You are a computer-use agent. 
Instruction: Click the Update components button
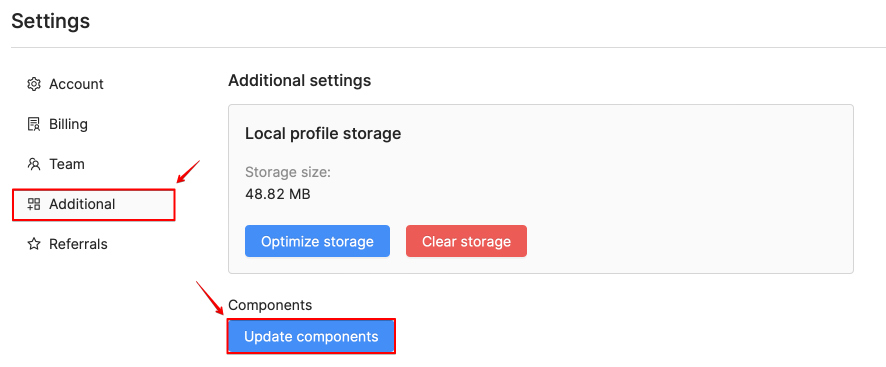311,336
